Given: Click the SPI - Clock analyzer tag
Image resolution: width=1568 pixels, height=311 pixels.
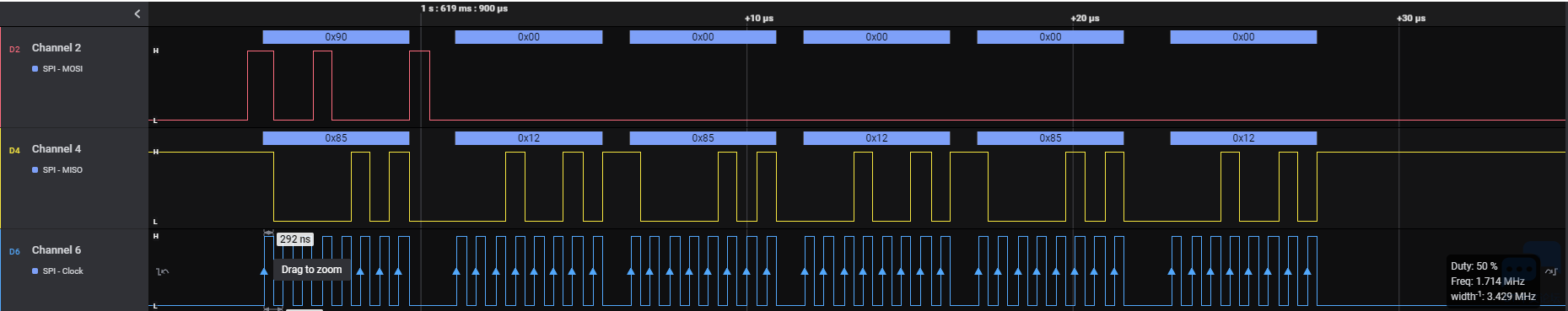Looking at the screenshot, I should [x=57, y=271].
